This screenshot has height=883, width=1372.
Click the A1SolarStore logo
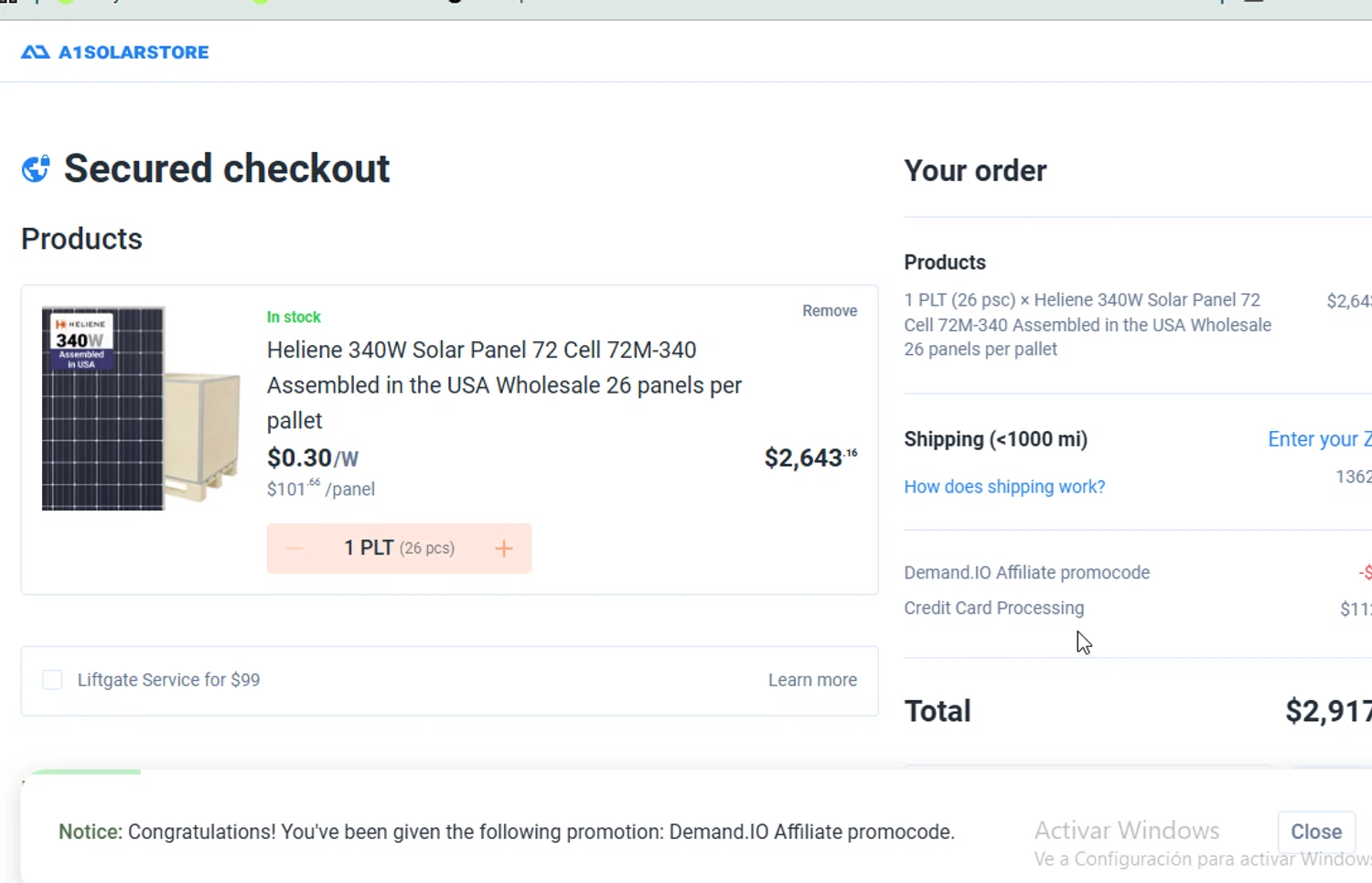coord(115,52)
